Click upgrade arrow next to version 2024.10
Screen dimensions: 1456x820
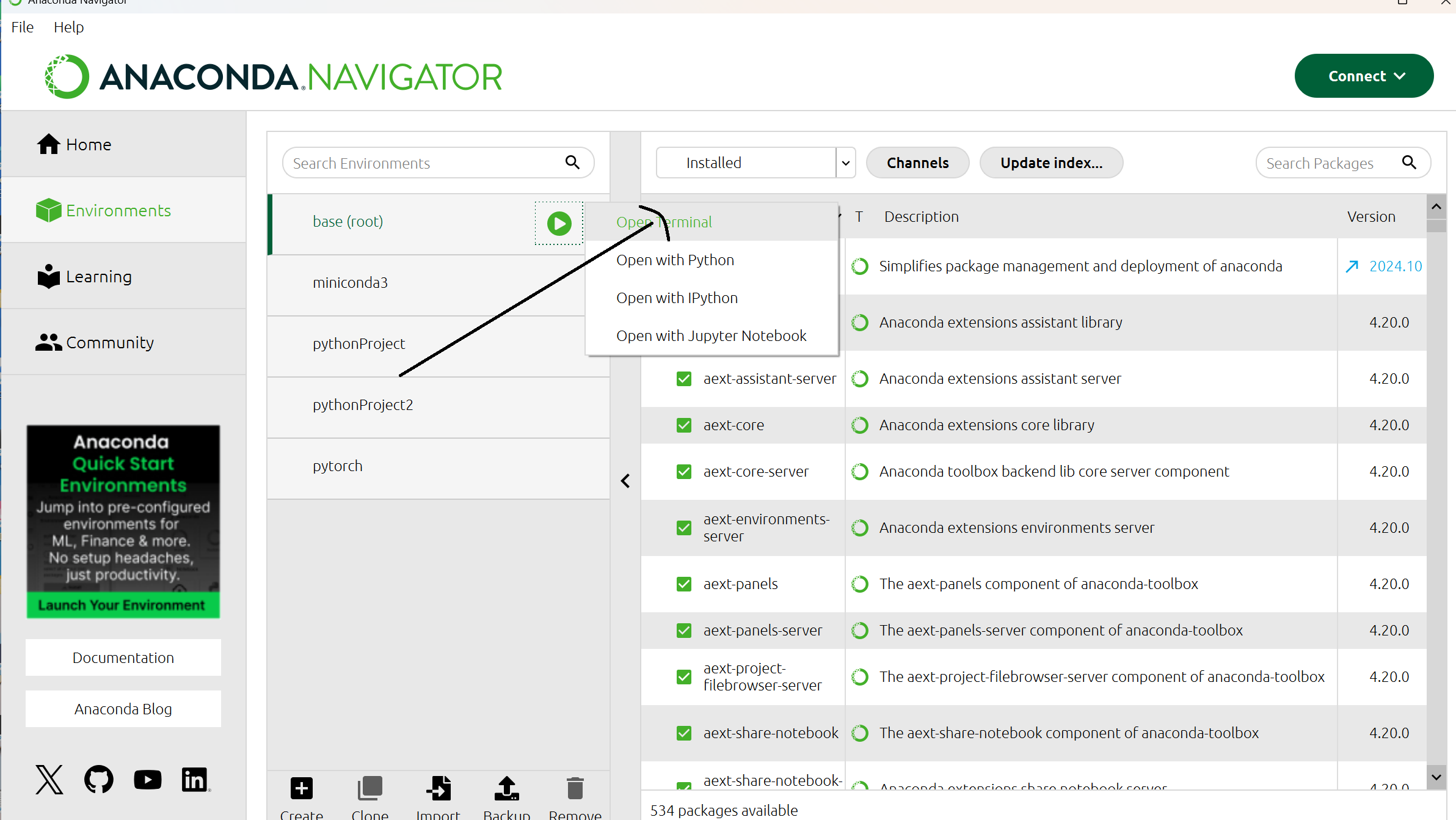coord(1352,266)
